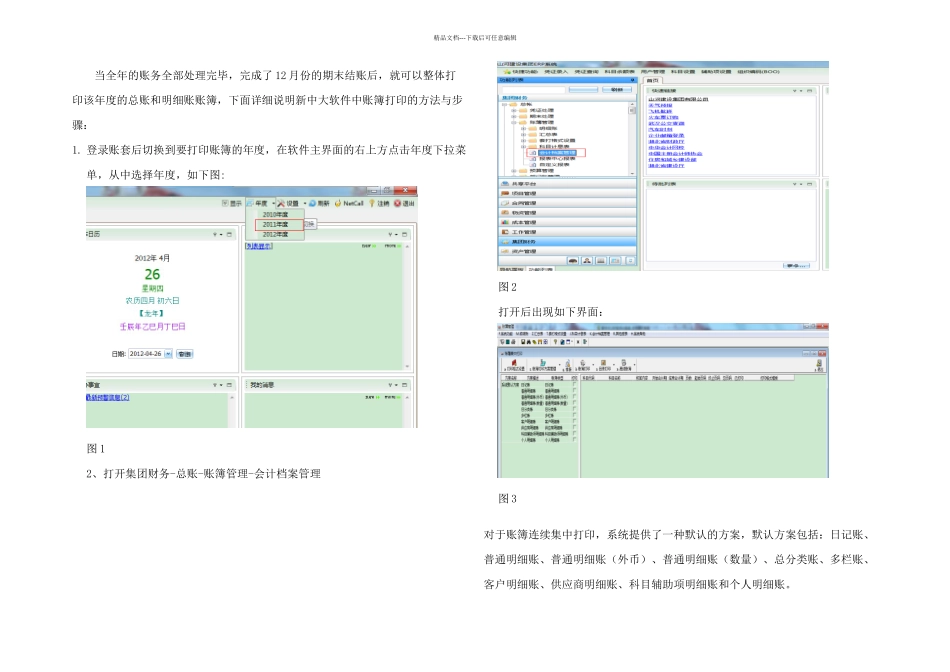Expand the 凭证处理 folder node
Image resolution: width=950 pixels, height=672 pixels.
pos(514,110)
